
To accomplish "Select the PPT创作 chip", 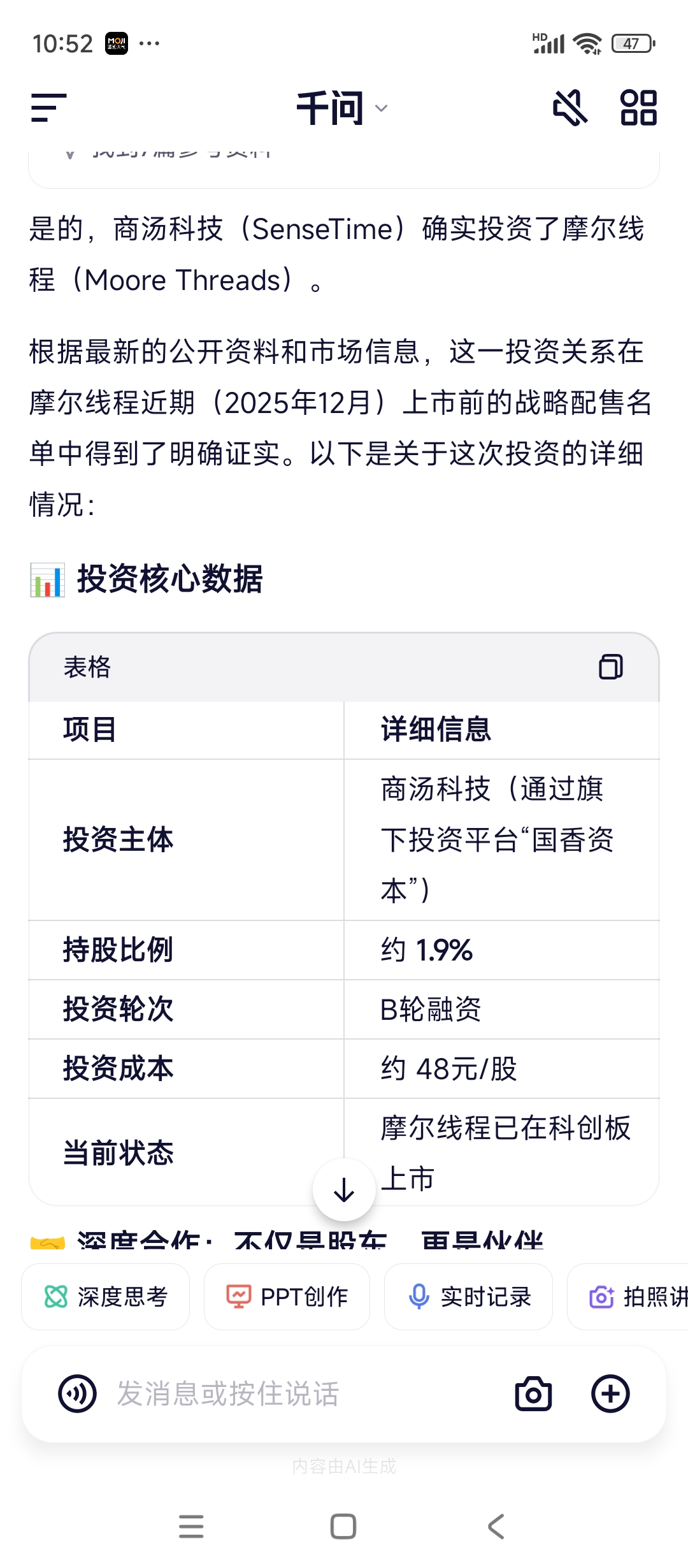I will click(x=287, y=1296).
